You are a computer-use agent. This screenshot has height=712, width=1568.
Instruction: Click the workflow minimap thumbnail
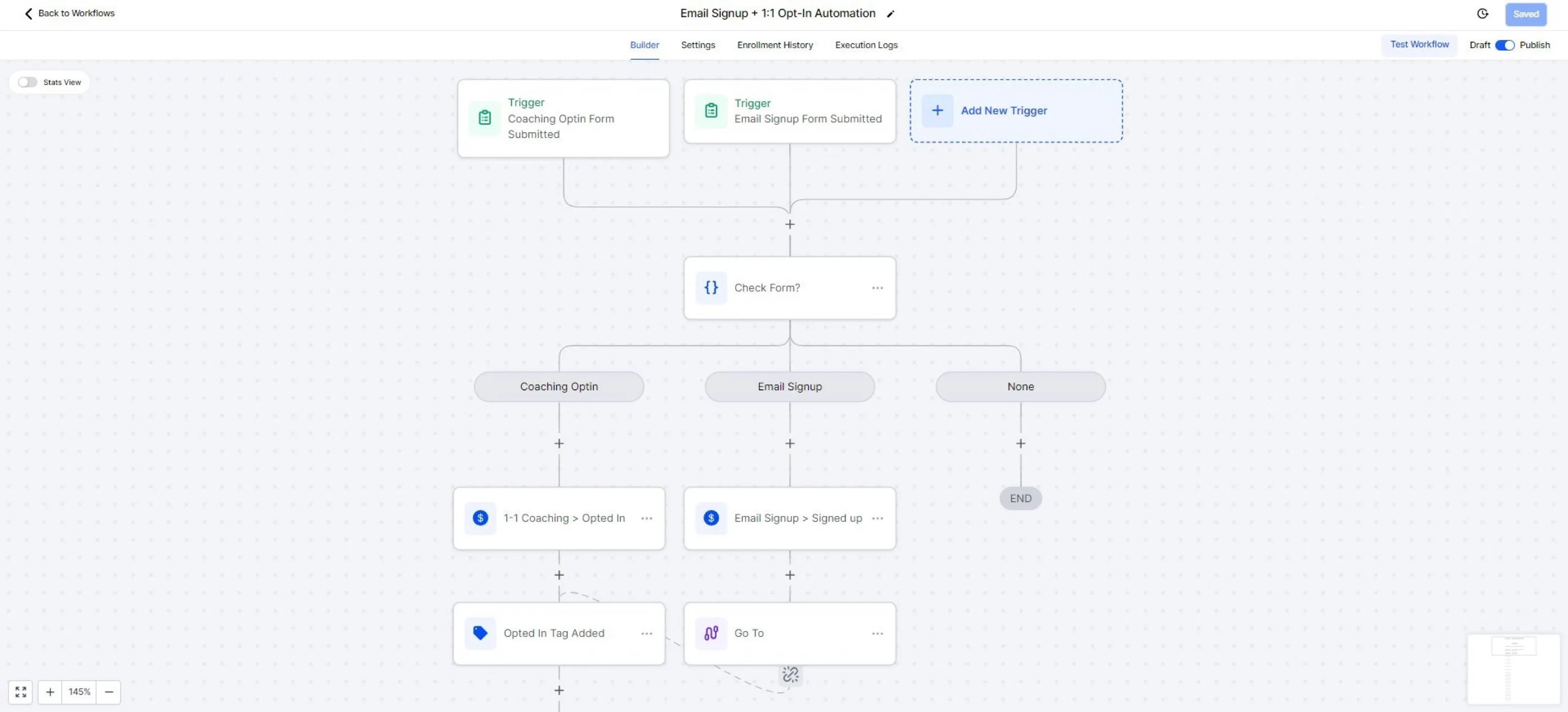pos(1514,669)
